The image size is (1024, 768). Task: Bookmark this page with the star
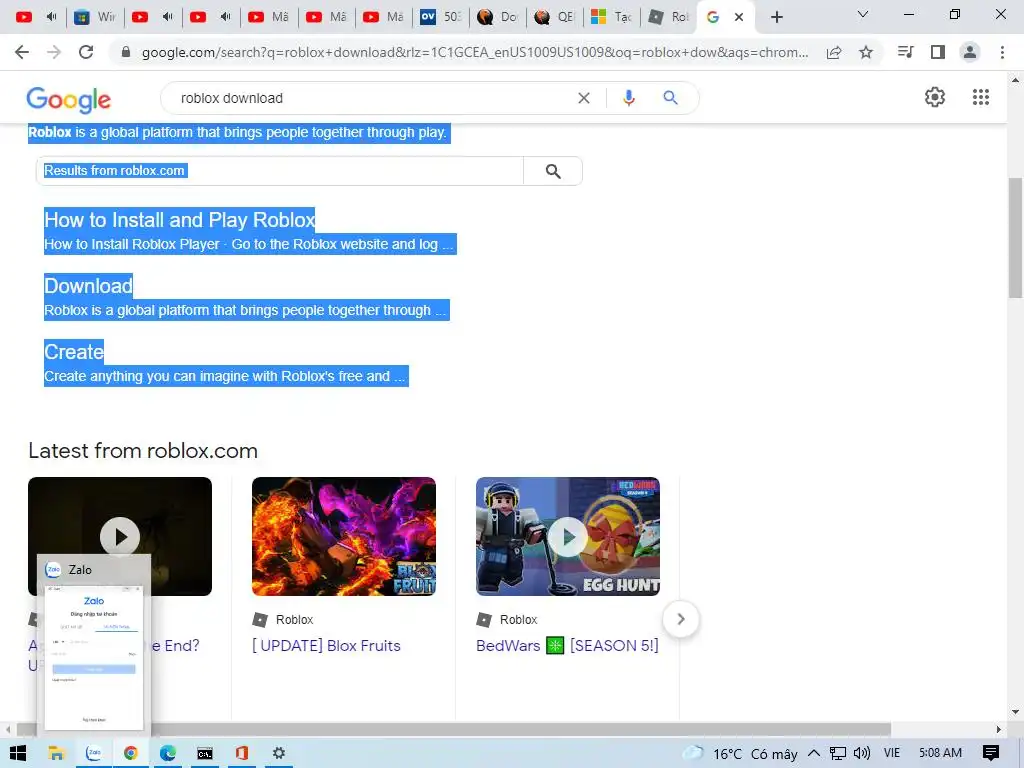tap(866, 52)
